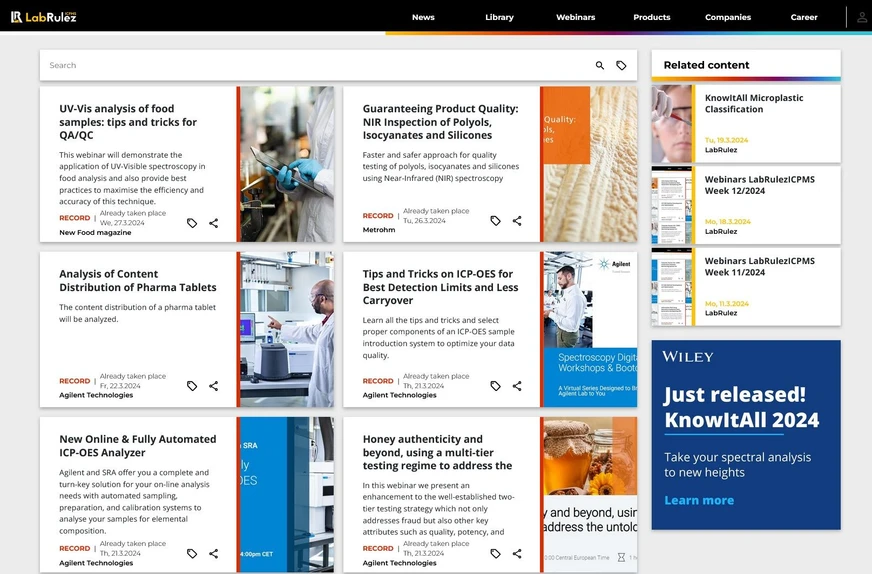Open the Products menu item
Screen dimensions: 872x574
652,17
